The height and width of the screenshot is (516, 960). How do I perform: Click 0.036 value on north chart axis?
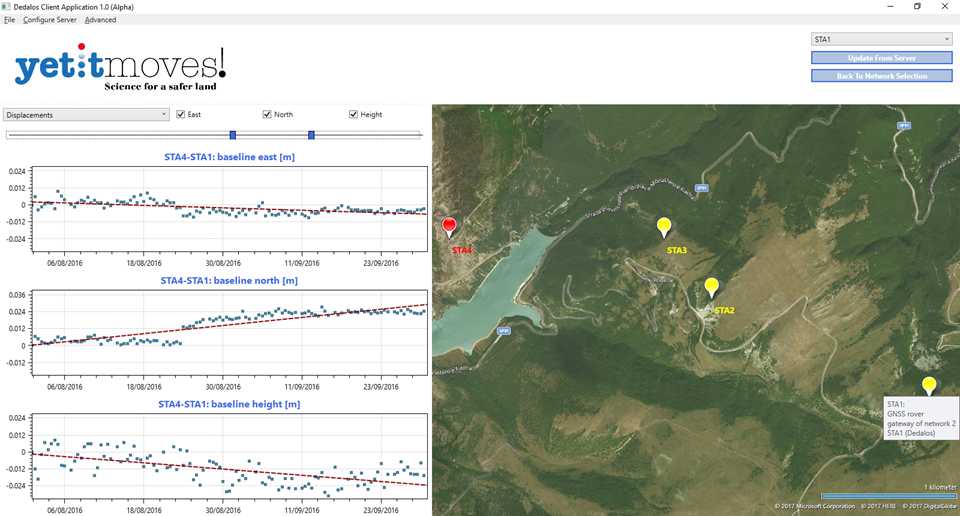(x=17, y=295)
